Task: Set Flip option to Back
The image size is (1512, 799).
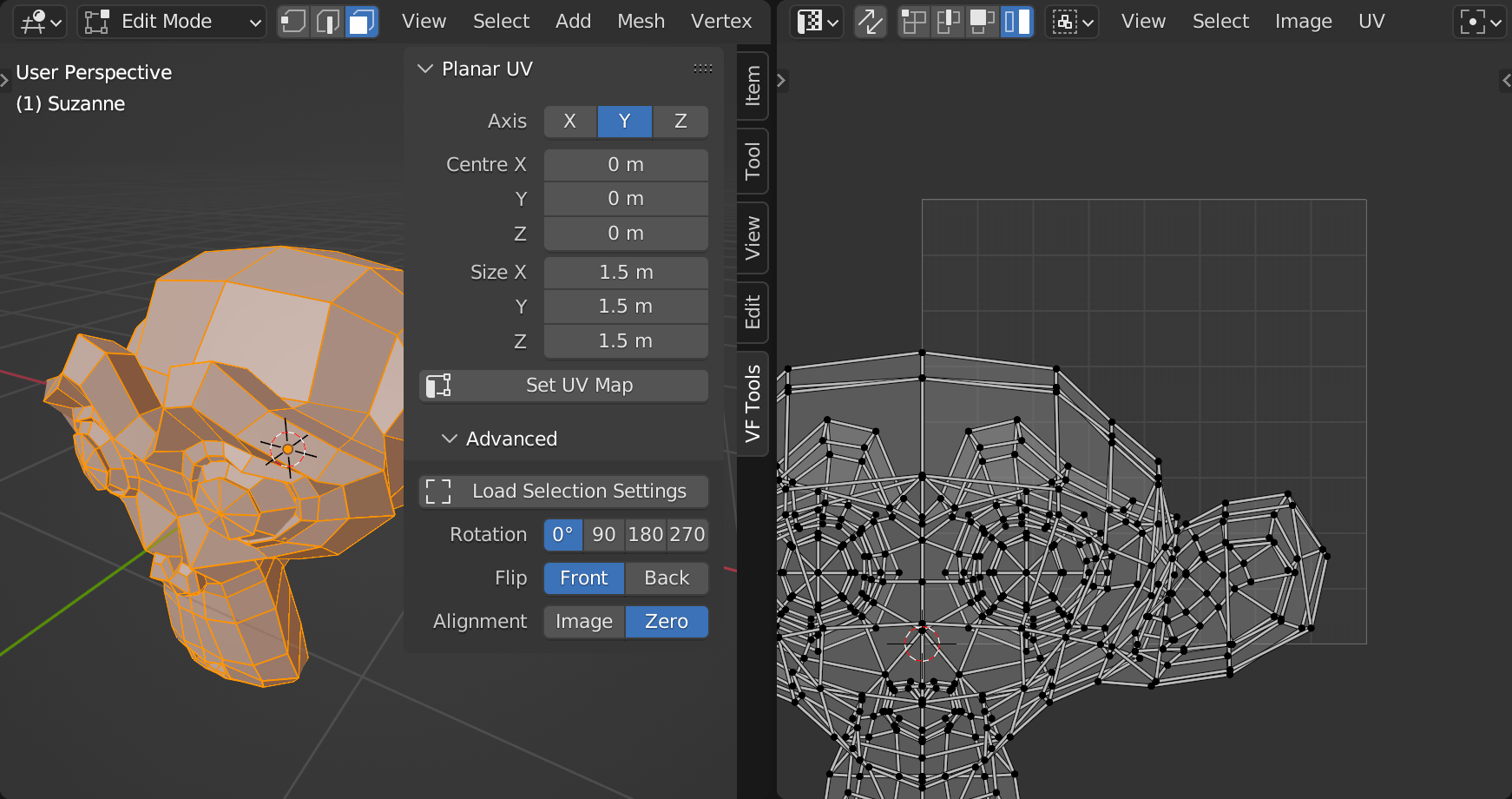Action: point(667,578)
